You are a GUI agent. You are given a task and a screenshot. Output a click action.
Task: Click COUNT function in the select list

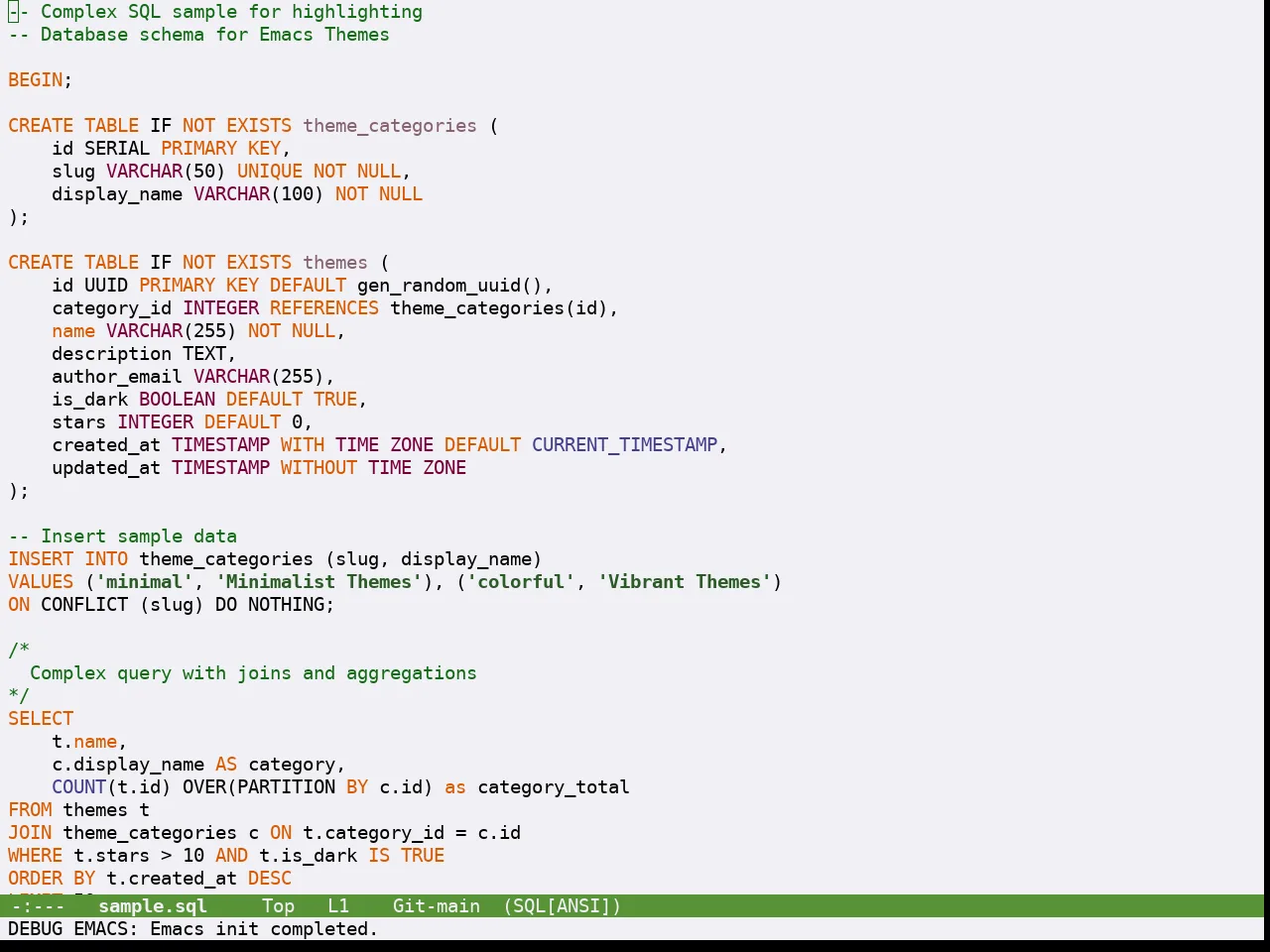(79, 787)
